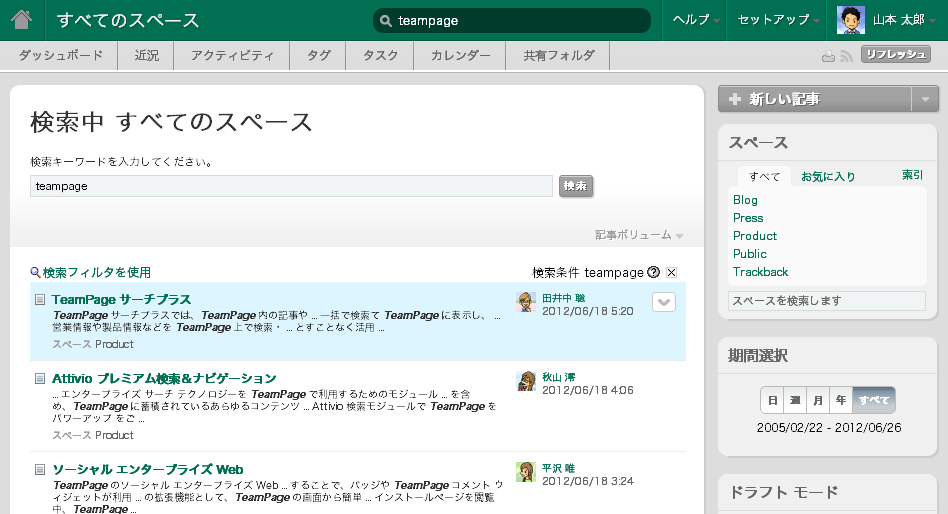Open article TeamPage サーチプラス

(x=122, y=299)
